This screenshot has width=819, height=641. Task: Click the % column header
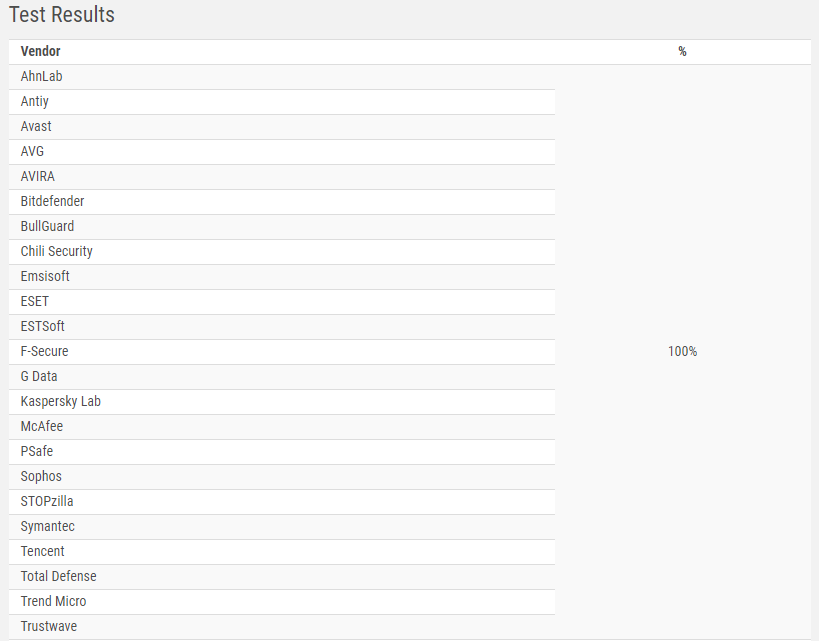coord(682,51)
